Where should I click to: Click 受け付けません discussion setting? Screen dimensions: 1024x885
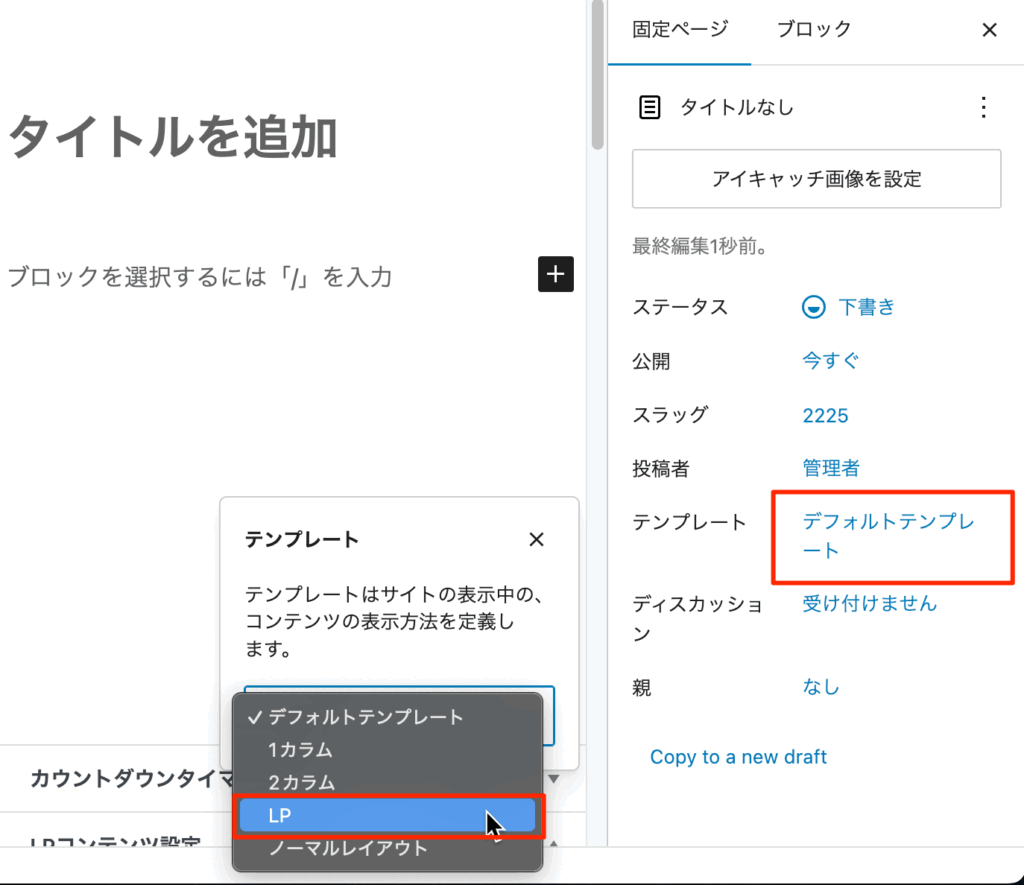[870, 603]
